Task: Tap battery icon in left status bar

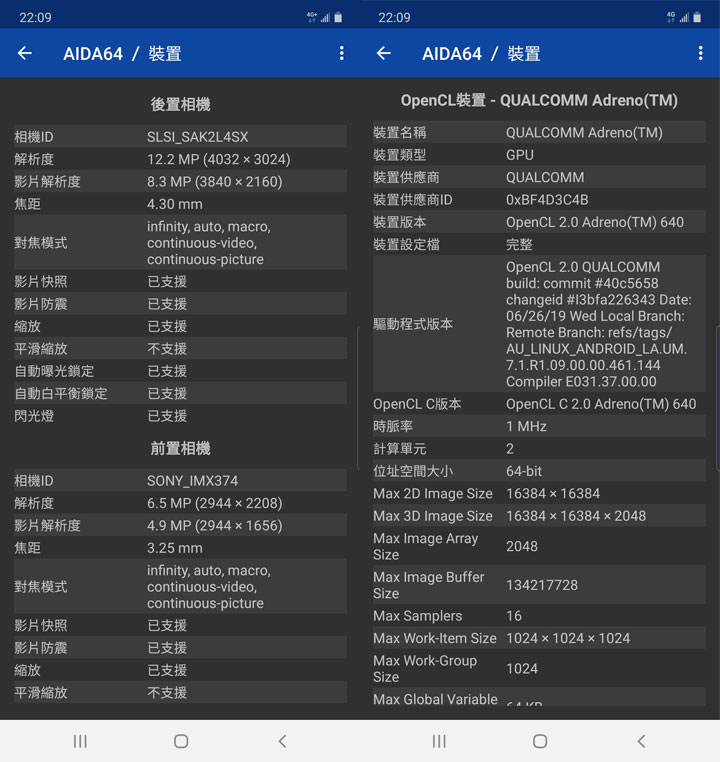Action: coord(338,17)
